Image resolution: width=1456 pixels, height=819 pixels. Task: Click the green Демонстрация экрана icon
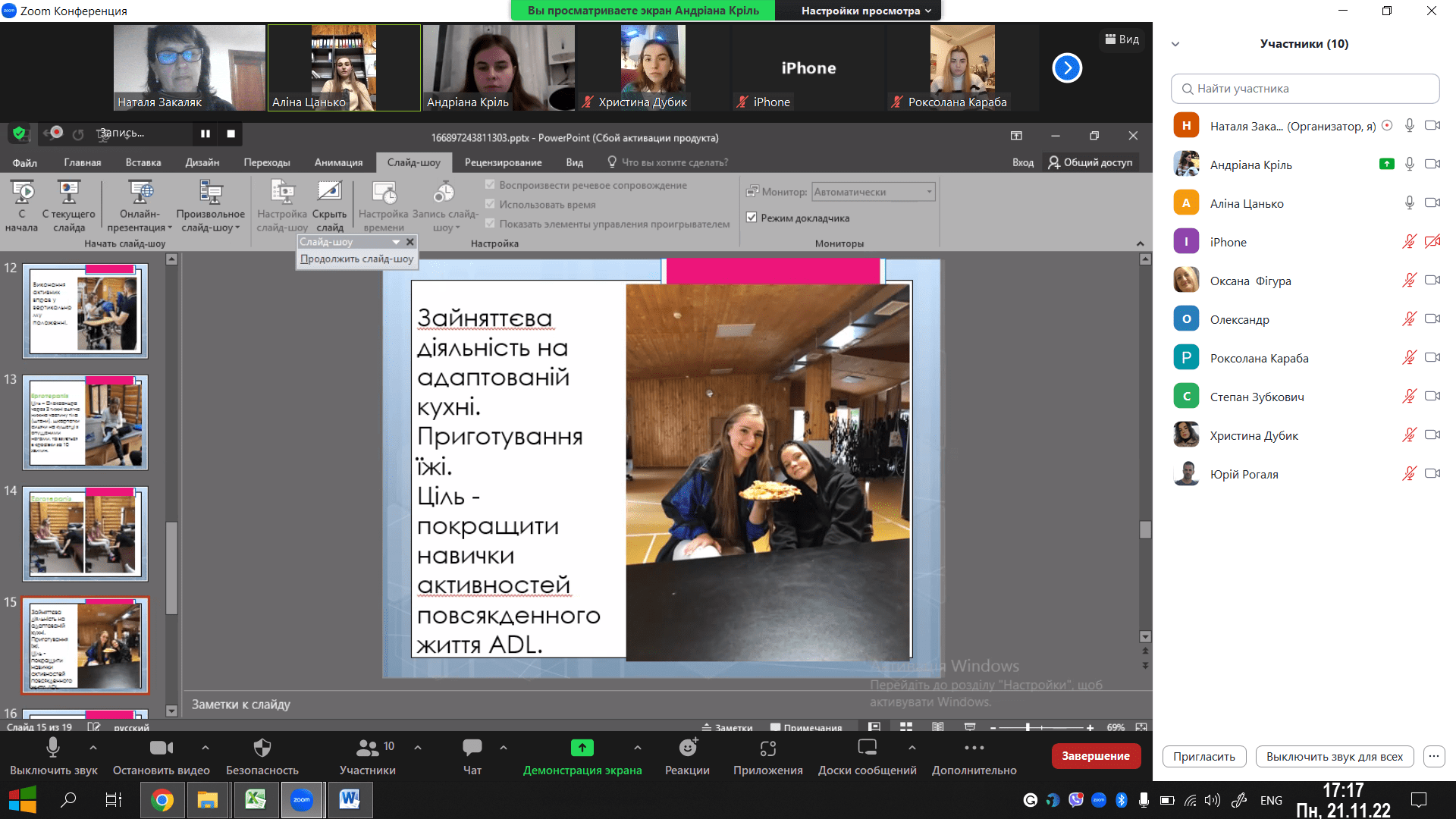[582, 748]
